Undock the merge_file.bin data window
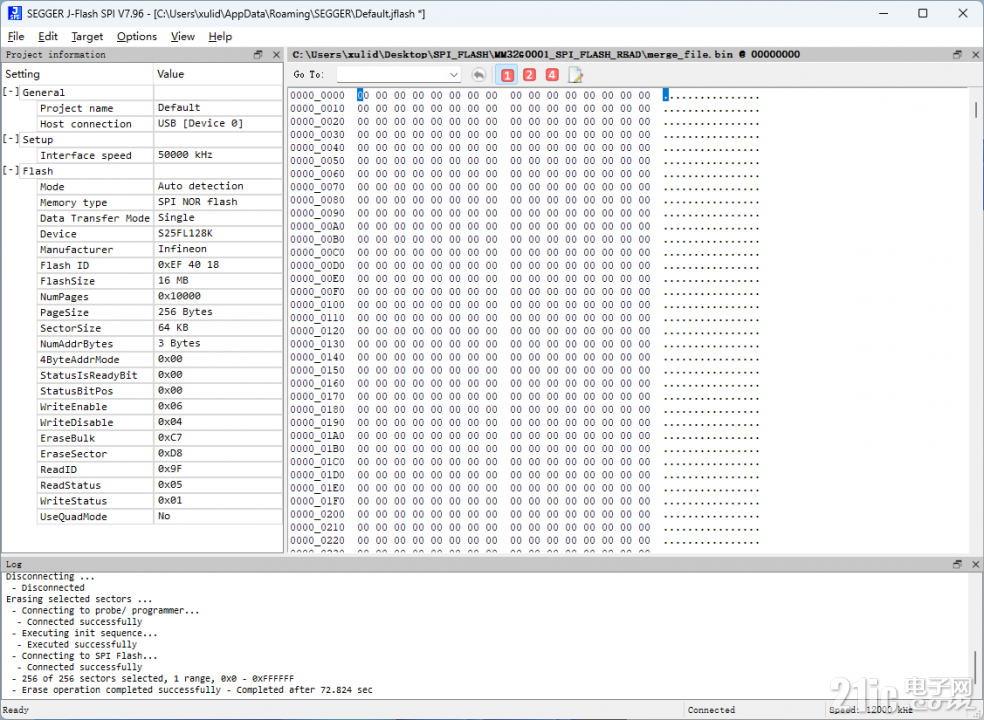The image size is (984, 720). click(x=957, y=55)
